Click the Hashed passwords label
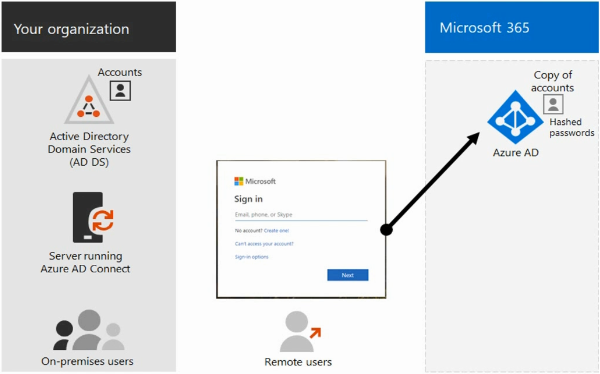 pyautogui.click(x=572, y=127)
